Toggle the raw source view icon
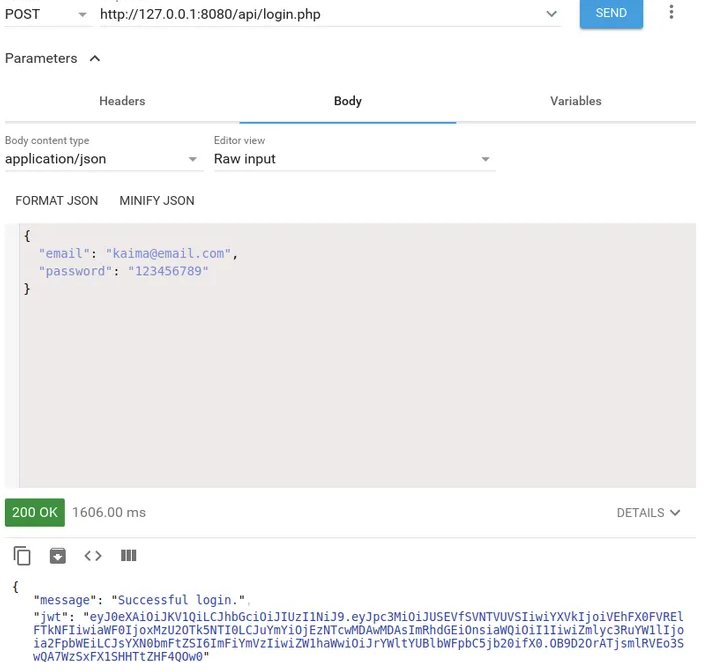This screenshot has height=672, width=711. click(x=93, y=556)
